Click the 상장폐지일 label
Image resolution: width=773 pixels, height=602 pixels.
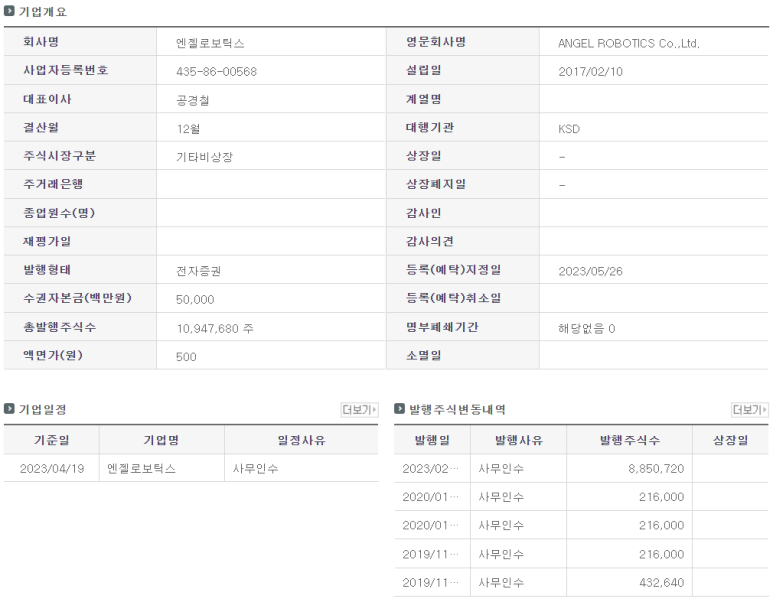pyautogui.click(x=436, y=184)
